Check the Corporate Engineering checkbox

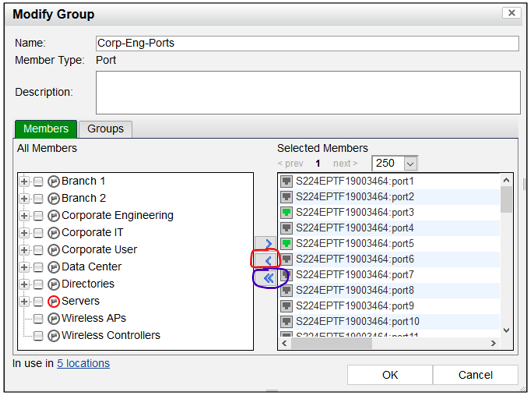tap(38, 216)
